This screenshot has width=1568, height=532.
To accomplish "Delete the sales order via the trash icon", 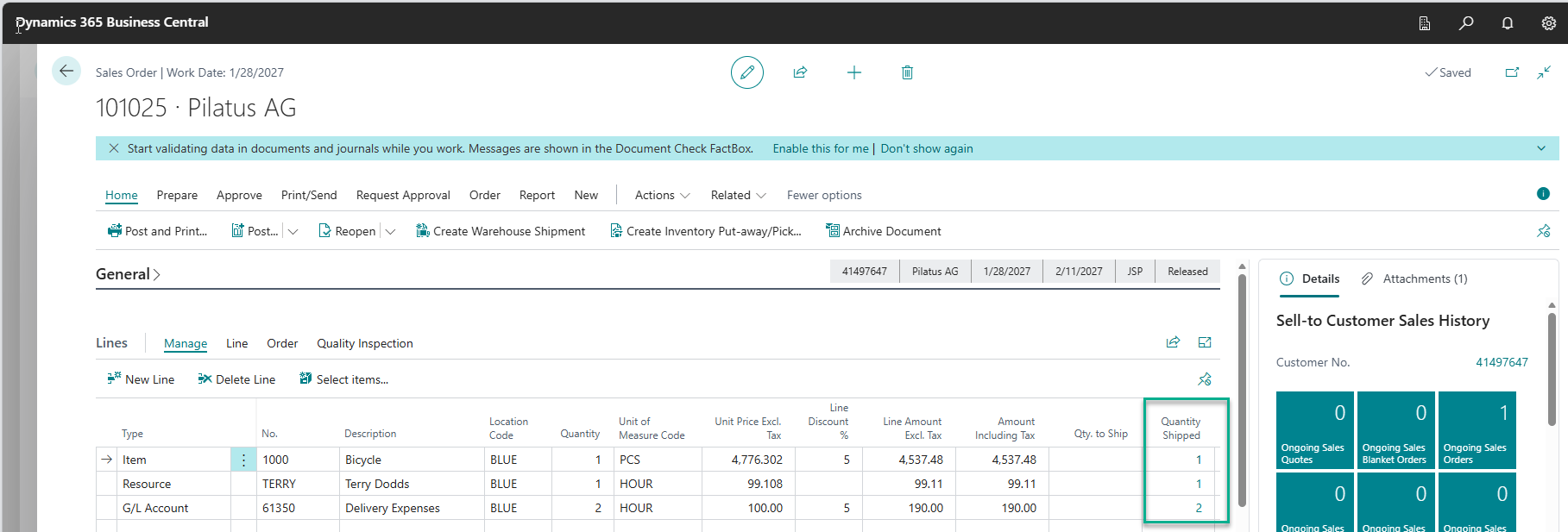I will 907,72.
